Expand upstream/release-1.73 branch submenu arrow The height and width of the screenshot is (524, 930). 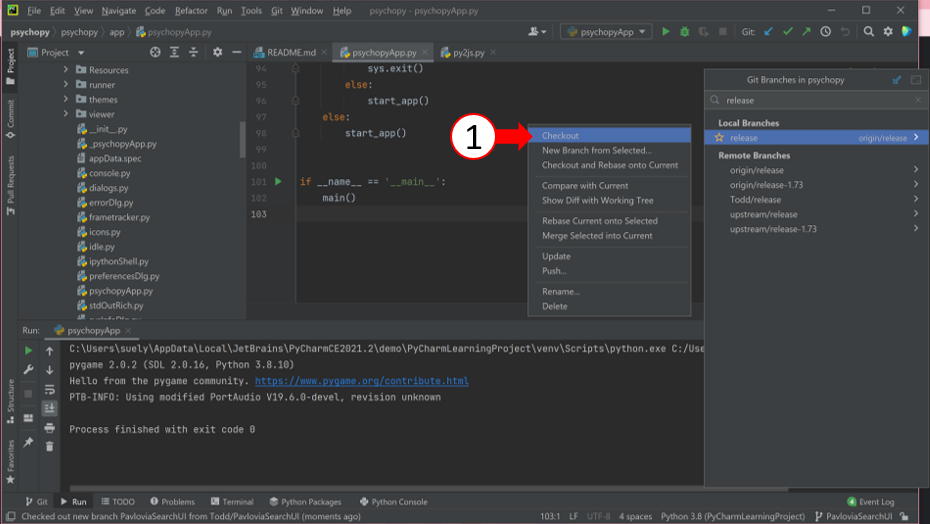pyautogui.click(x=916, y=228)
